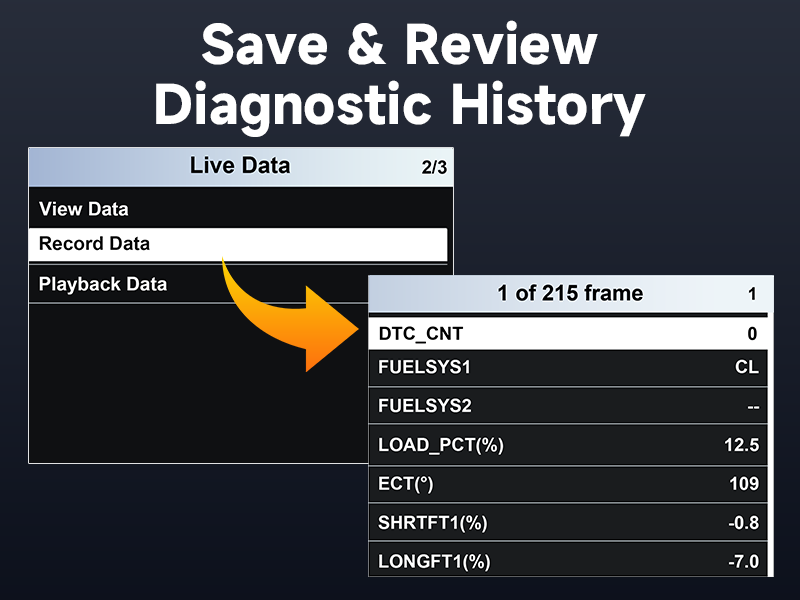The height and width of the screenshot is (600, 800).
Task: Click the -0.8 short fuel trim value
Action: coord(744,523)
